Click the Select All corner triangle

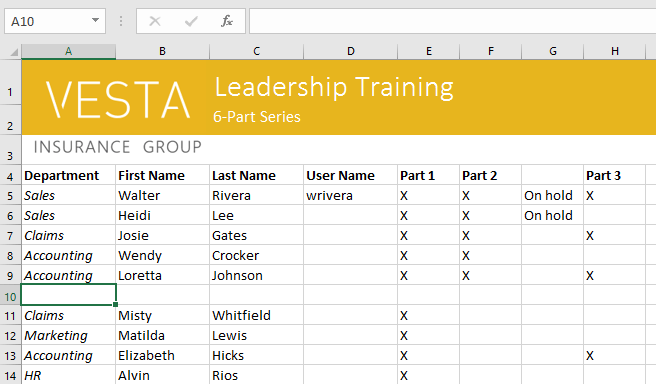point(14,52)
